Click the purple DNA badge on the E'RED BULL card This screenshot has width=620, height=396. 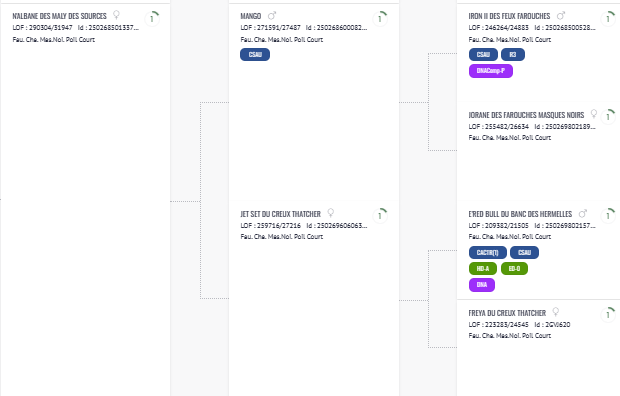(482, 285)
